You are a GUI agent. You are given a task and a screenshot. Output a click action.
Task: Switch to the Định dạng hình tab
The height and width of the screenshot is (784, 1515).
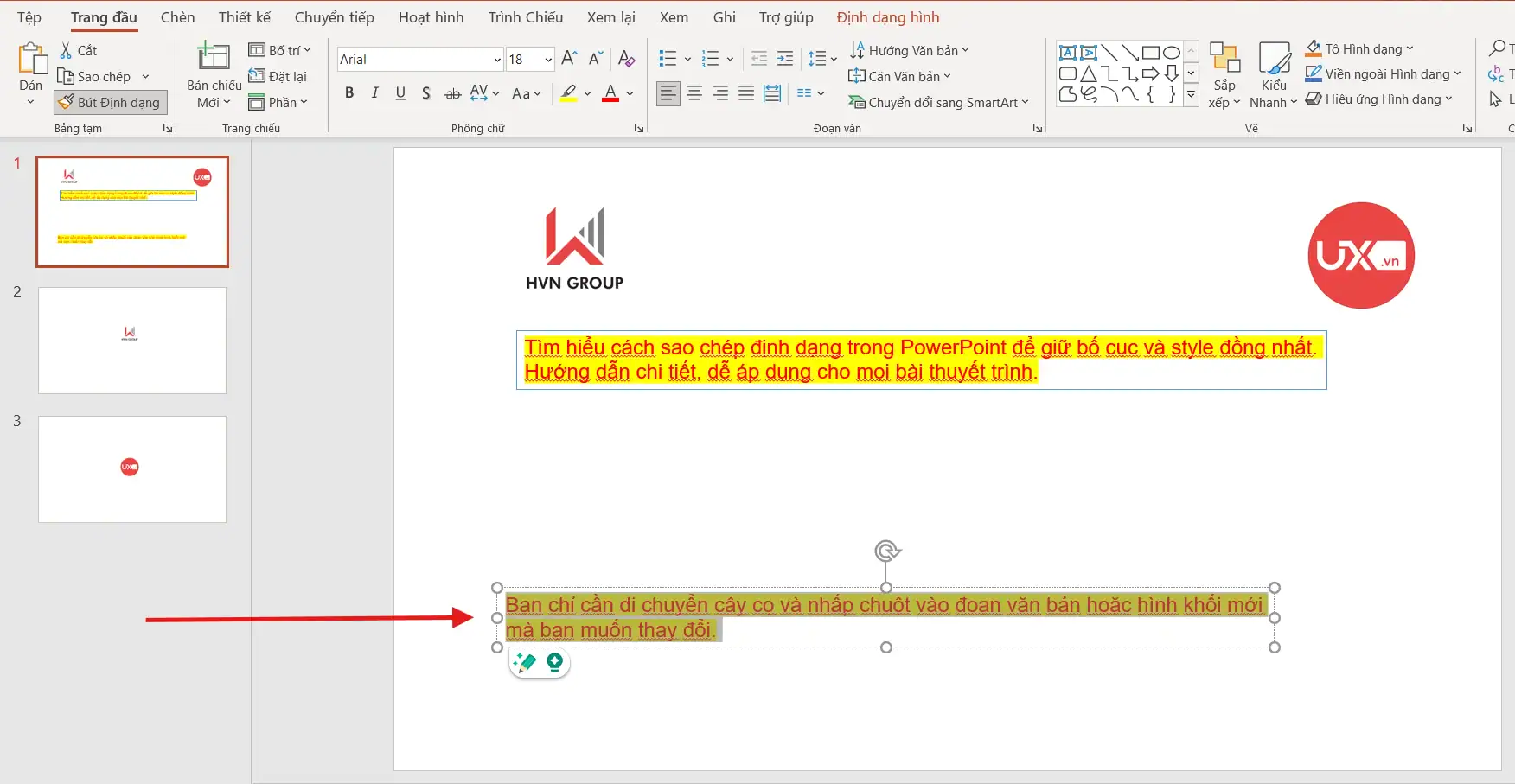point(887,17)
